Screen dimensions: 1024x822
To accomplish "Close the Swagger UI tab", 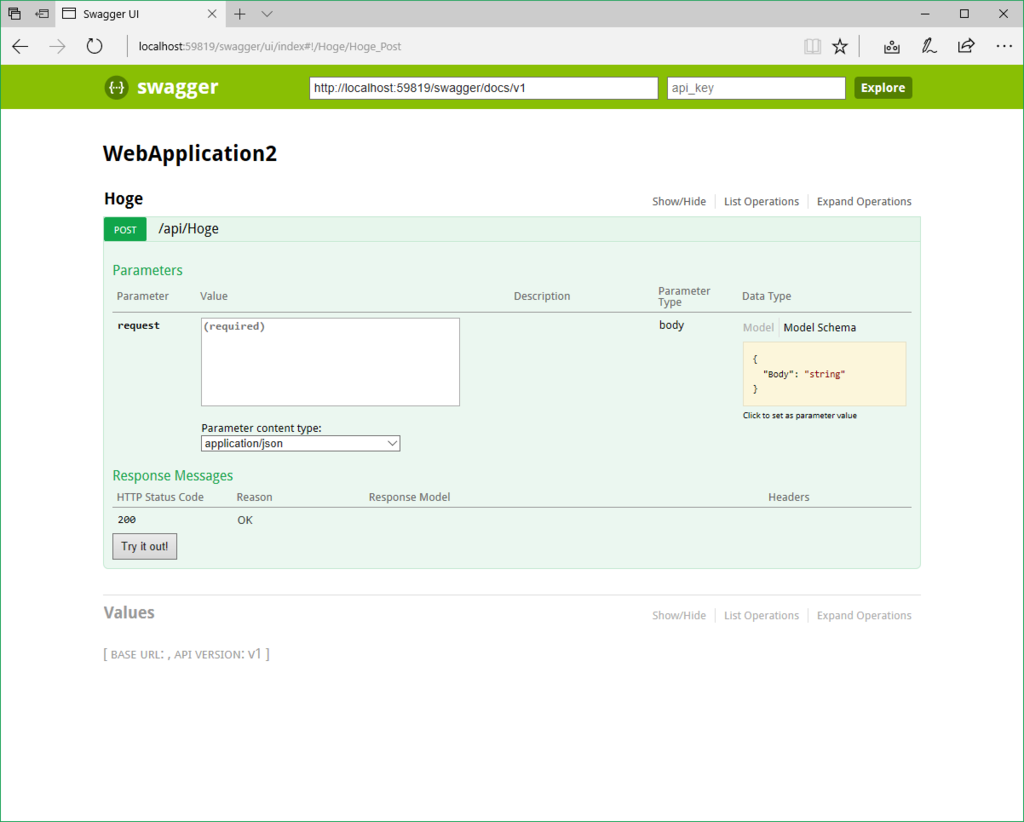I will click(x=212, y=14).
